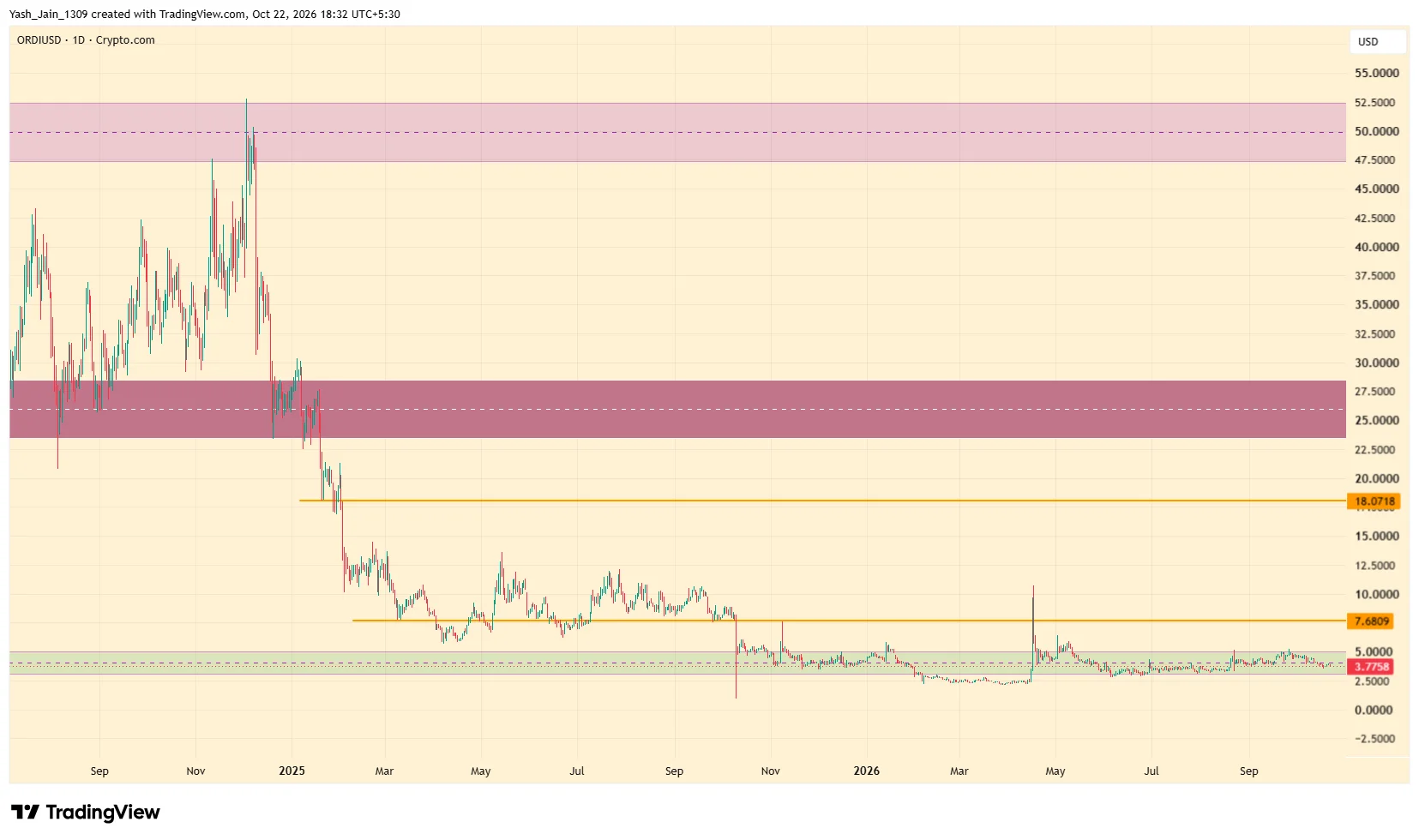The width and height of the screenshot is (1419, 840).
Task: Click the -2.5000 price axis label
Action: point(1374,739)
